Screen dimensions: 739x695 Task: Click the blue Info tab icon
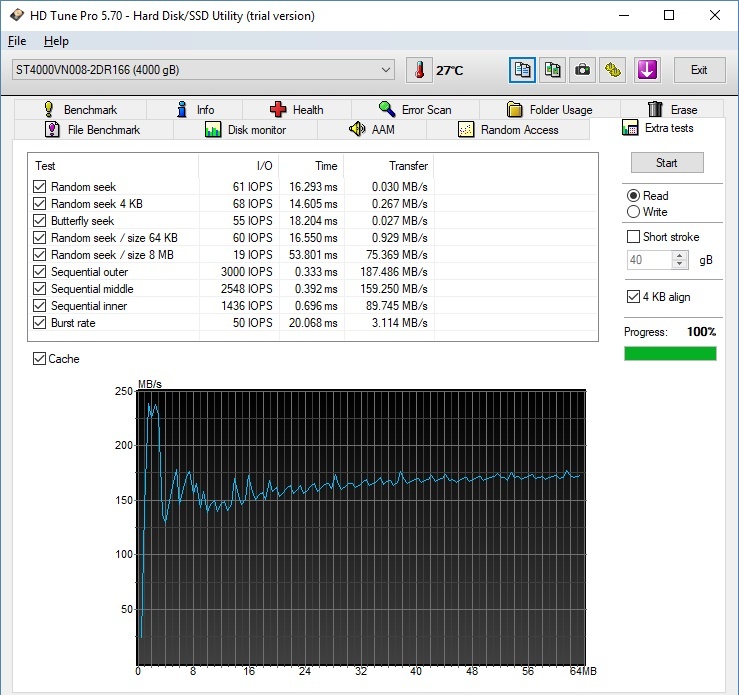(x=182, y=109)
